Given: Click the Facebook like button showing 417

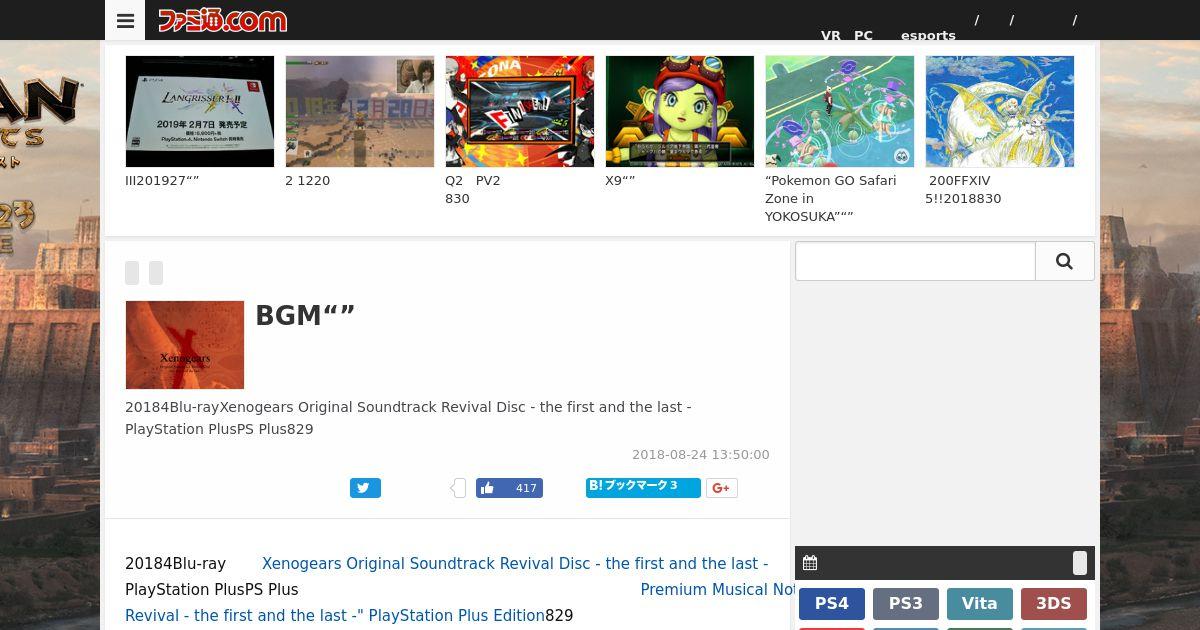Looking at the screenshot, I should (x=509, y=488).
